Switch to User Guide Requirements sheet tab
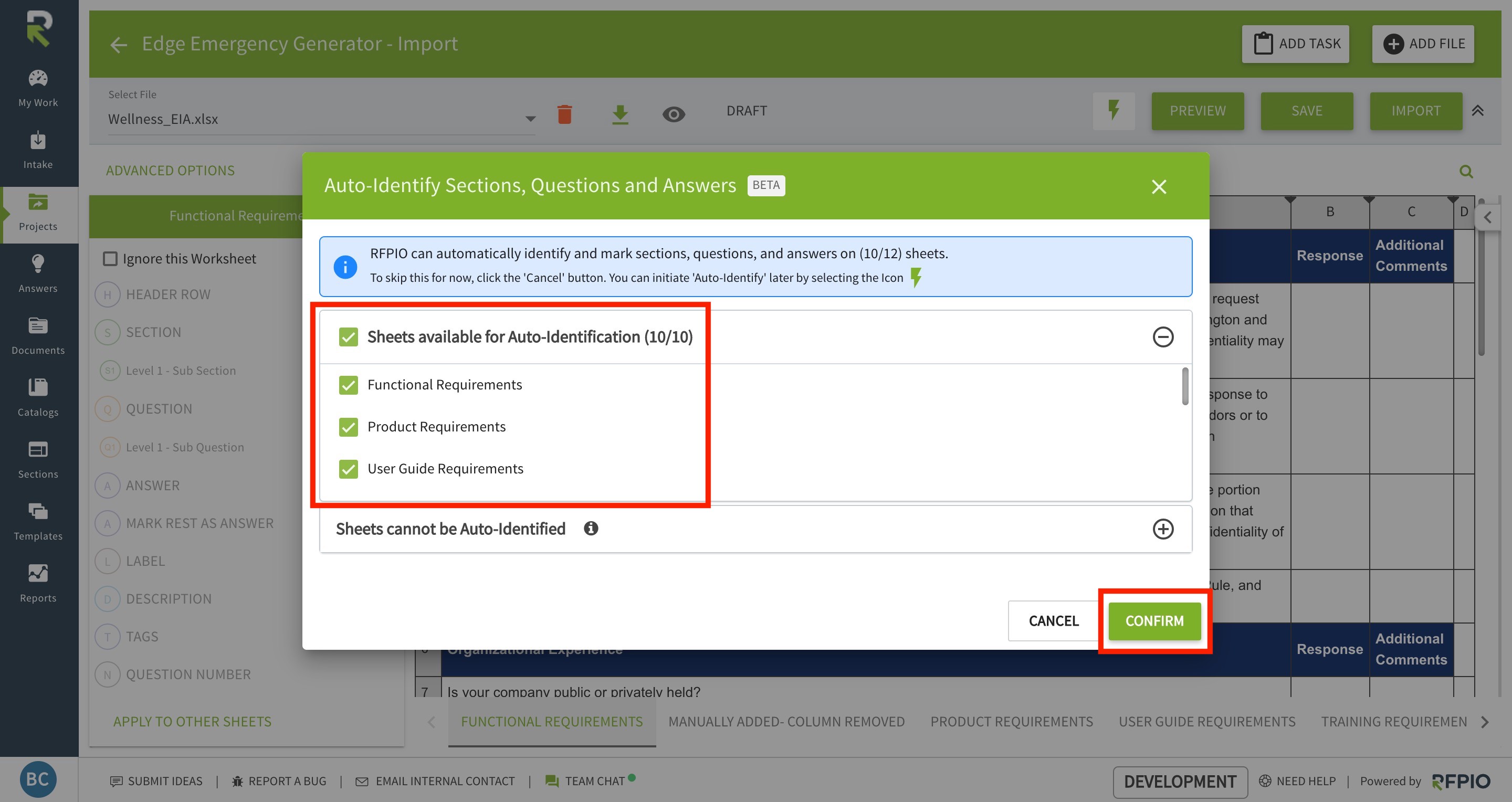This screenshot has width=1512, height=802. point(1206,721)
